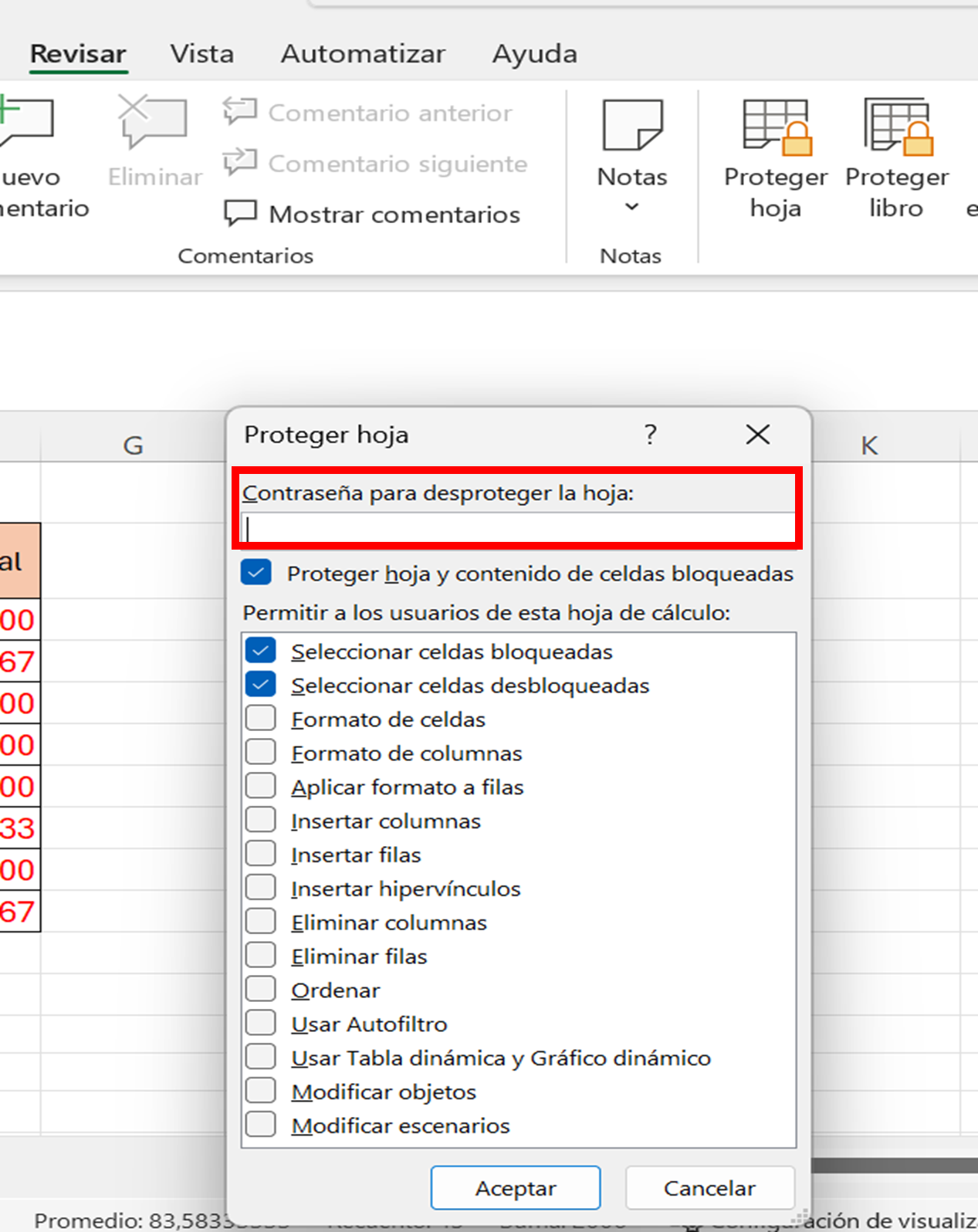Open the Automatizar ribbon tab
The width and height of the screenshot is (978, 1232).
363,54
